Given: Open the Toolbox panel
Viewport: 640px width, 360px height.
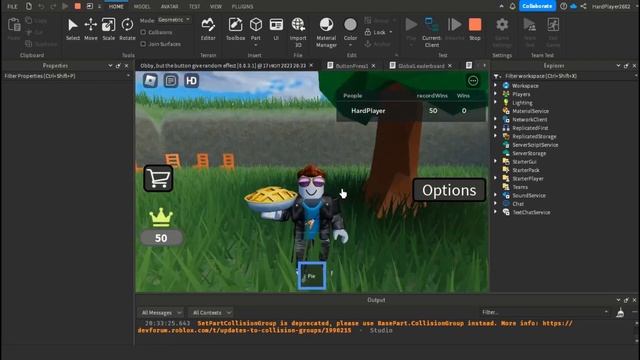Looking at the screenshot, I should [x=236, y=29].
